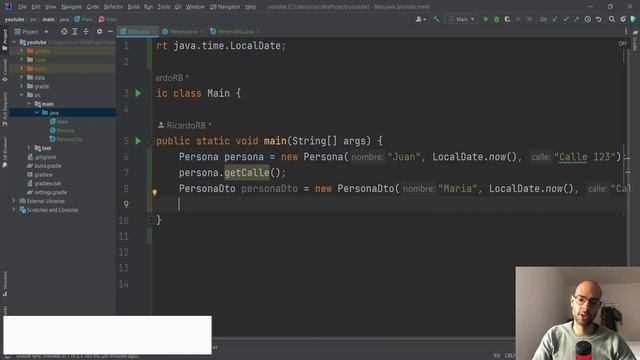Collapse all nodes in Project panel
Image resolution: width=640 pixels, height=360 pixels.
click(x=86, y=31)
